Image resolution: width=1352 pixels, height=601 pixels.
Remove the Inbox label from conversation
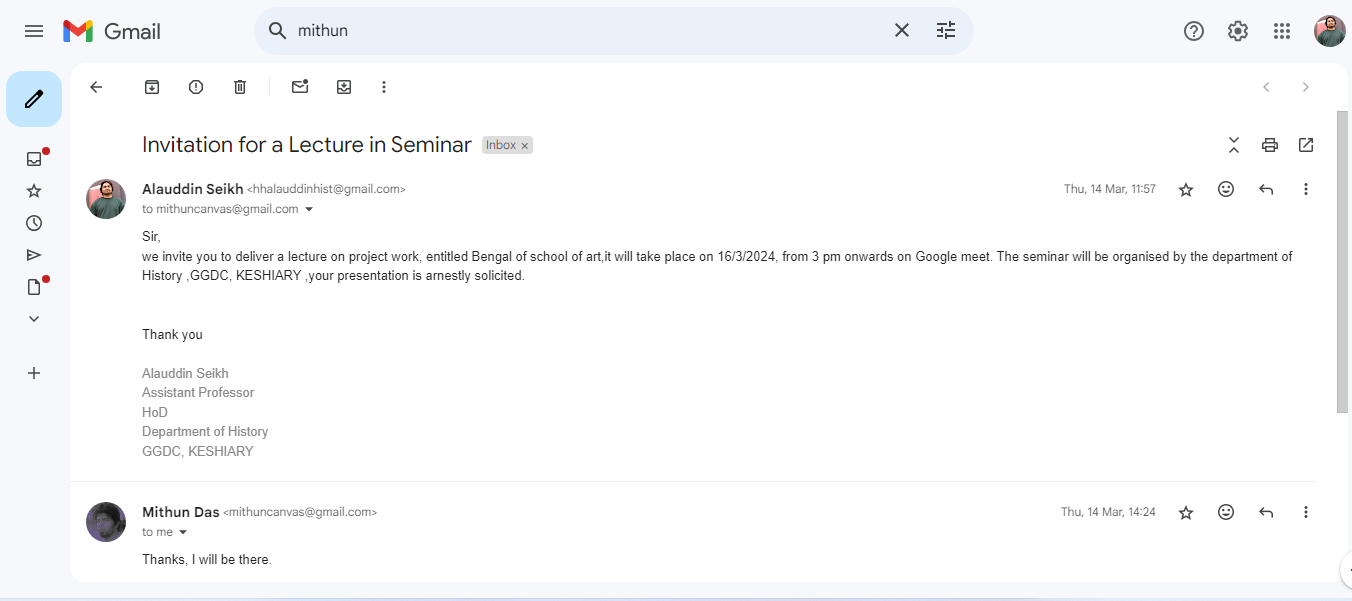pyautogui.click(x=524, y=146)
